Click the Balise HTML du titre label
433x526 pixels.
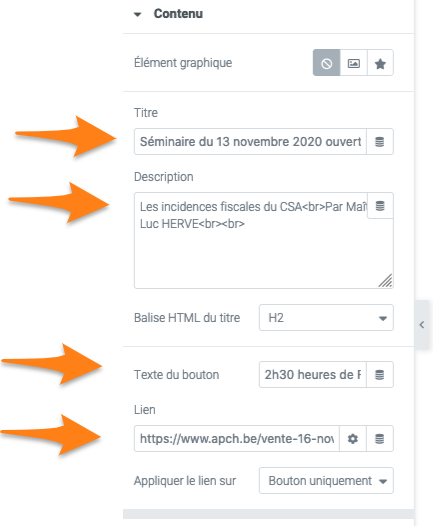(187, 318)
